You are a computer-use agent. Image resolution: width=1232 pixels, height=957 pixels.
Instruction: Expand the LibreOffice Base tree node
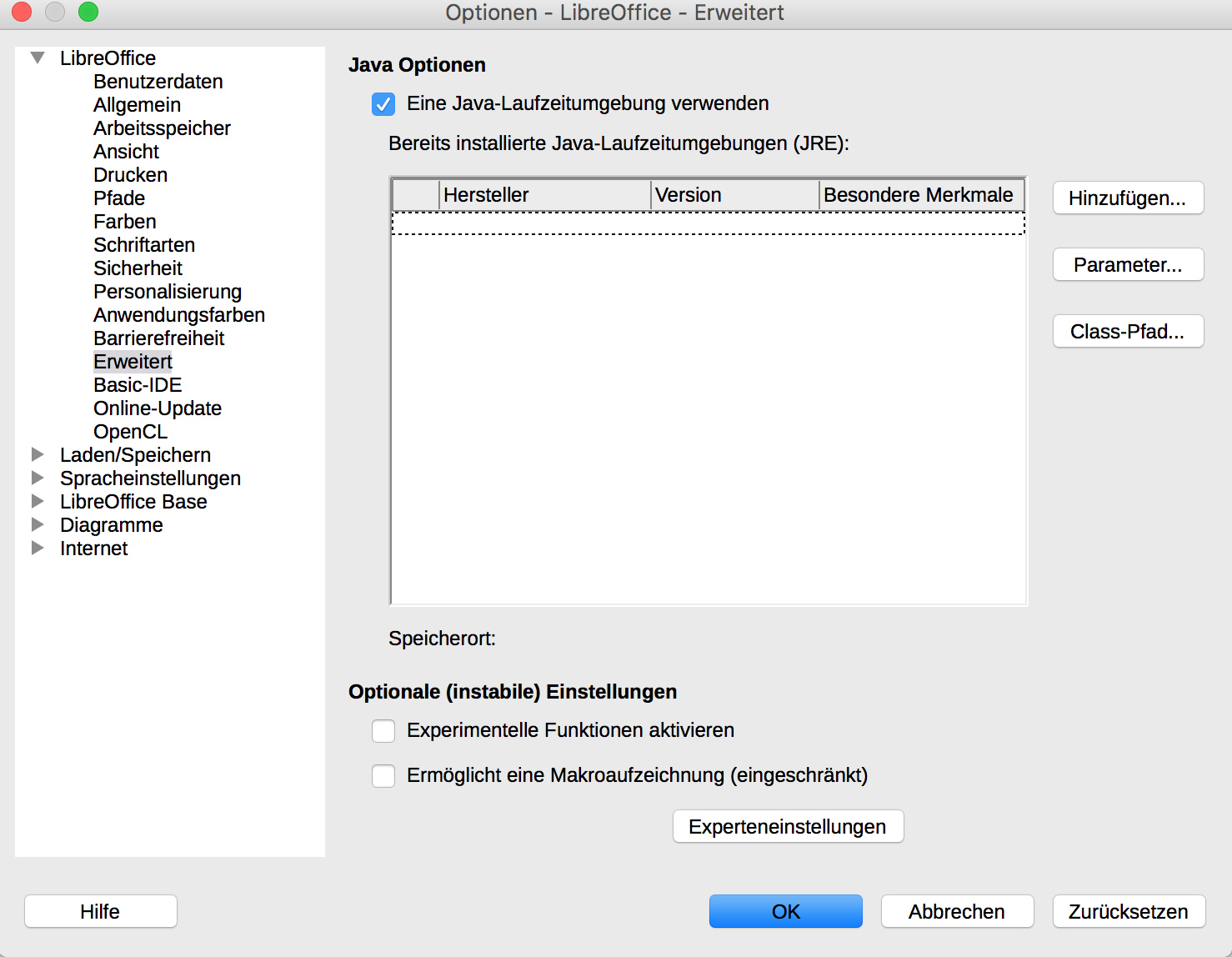coord(38,501)
